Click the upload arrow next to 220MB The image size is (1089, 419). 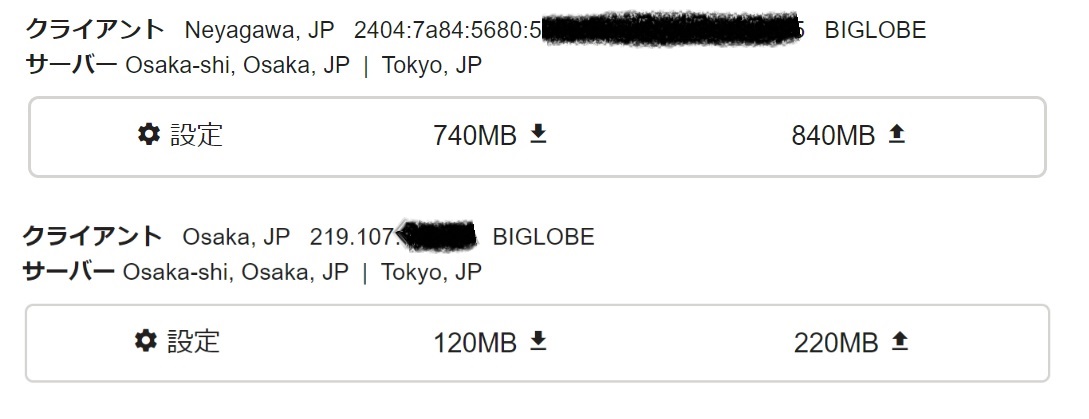tap(899, 341)
